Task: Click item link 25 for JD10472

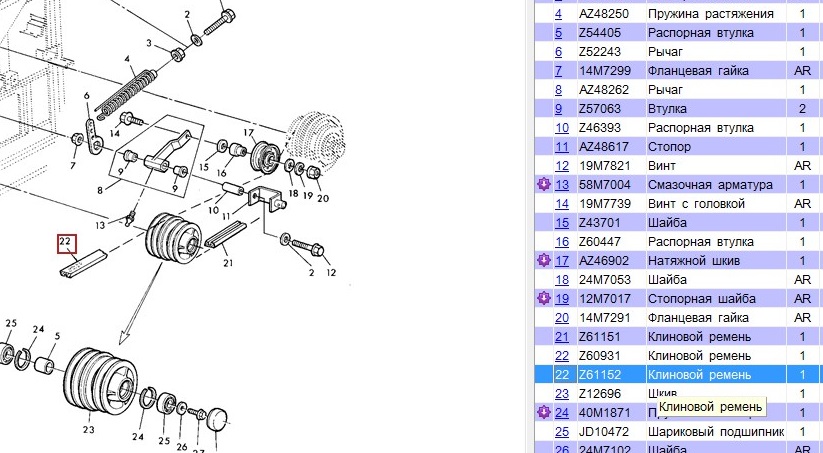Action: [561, 431]
